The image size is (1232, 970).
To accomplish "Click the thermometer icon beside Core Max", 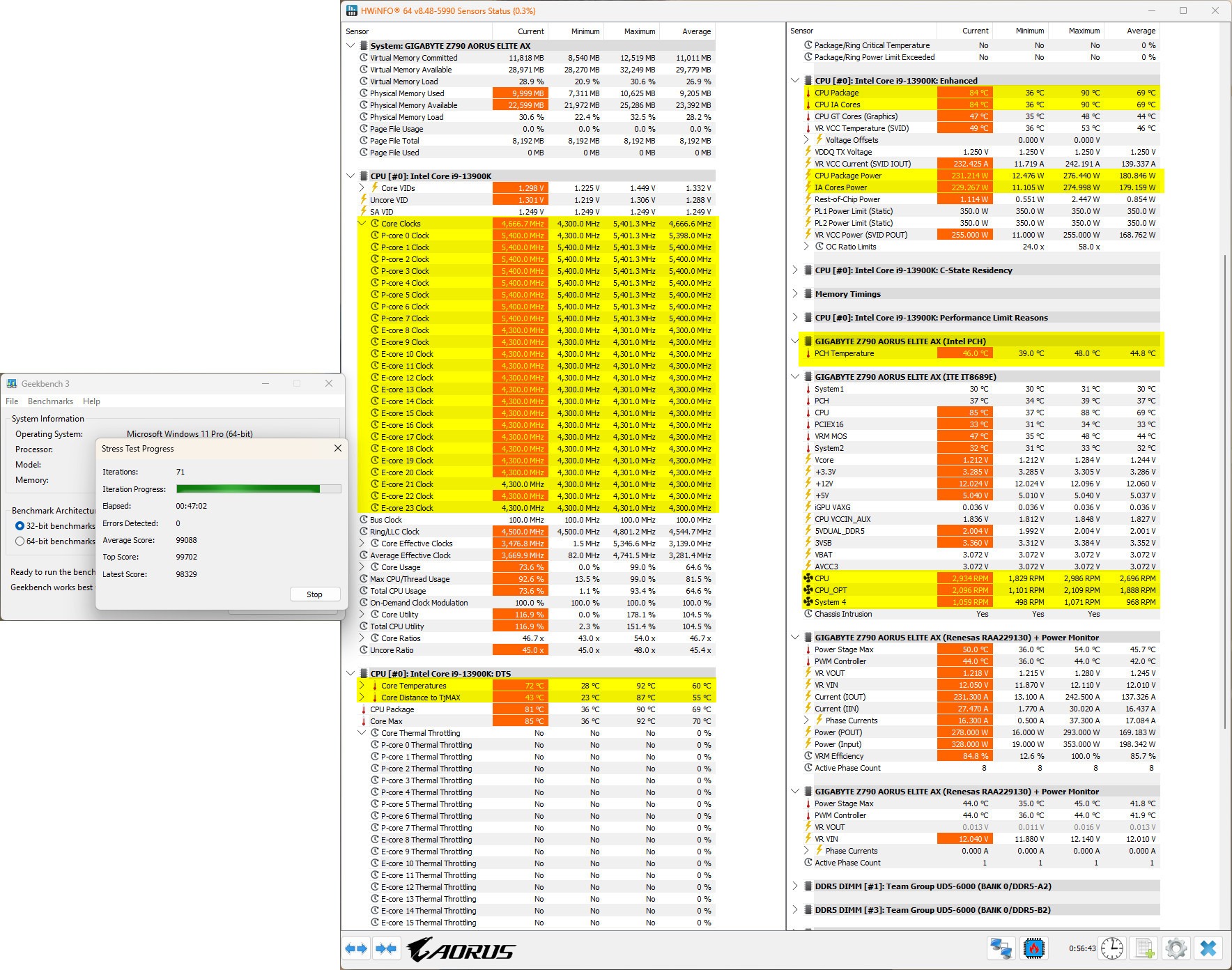I will pyautogui.click(x=364, y=721).
